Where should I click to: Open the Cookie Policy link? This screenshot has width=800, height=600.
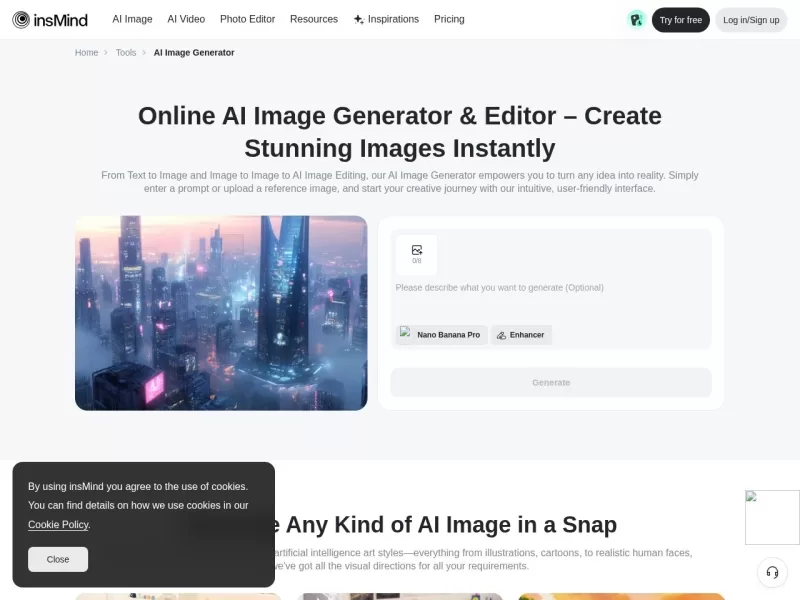click(58, 525)
